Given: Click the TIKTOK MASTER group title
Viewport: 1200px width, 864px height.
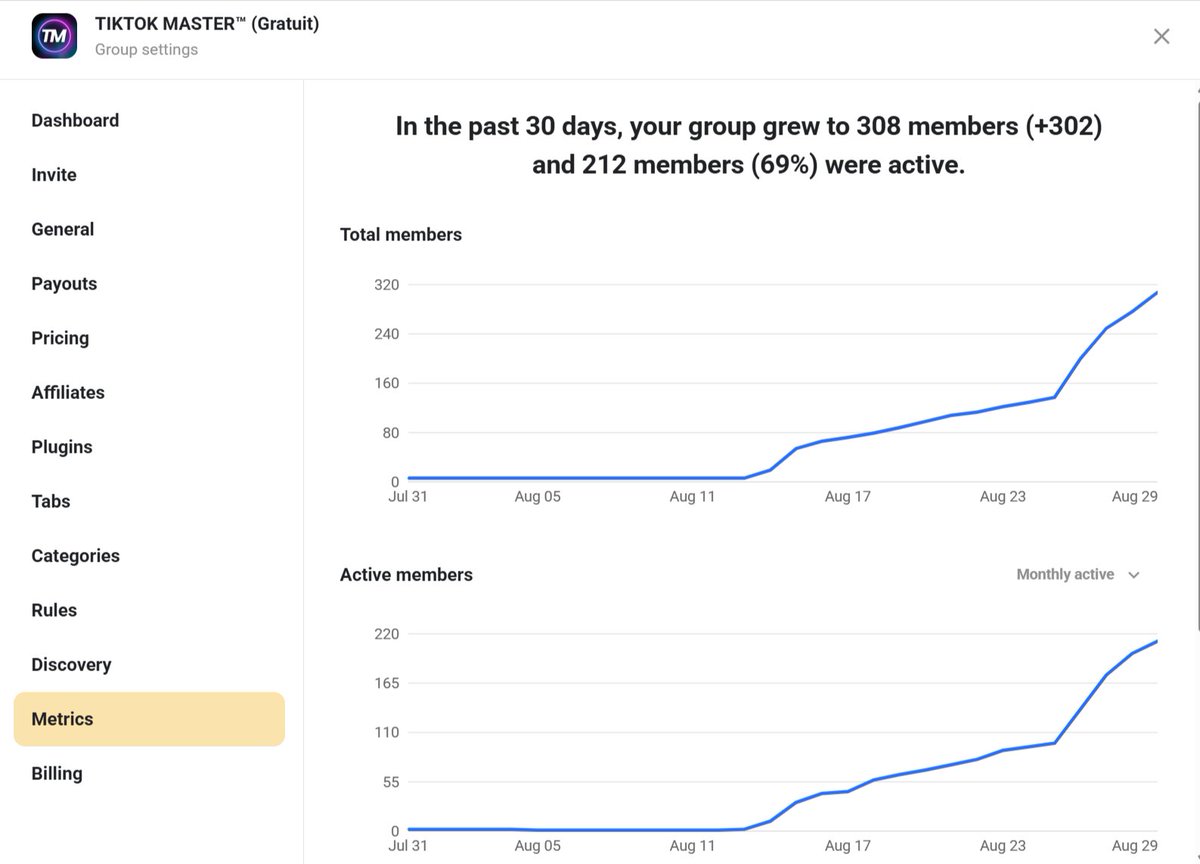Looking at the screenshot, I should coord(207,22).
